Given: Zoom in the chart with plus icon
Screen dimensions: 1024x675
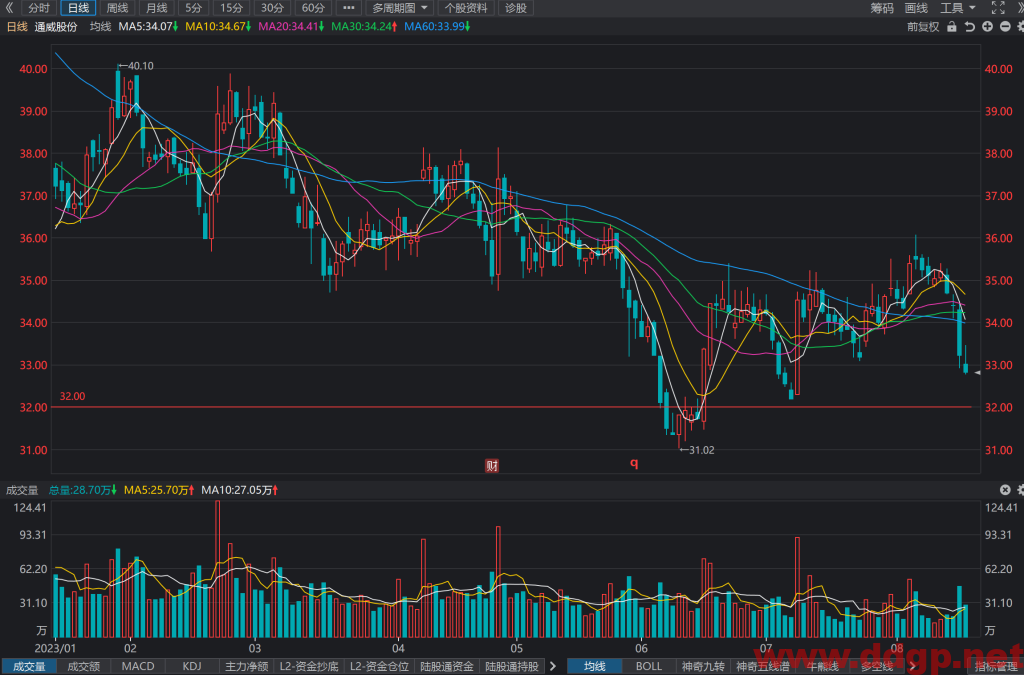Looking at the screenshot, I should pos(987,27).
